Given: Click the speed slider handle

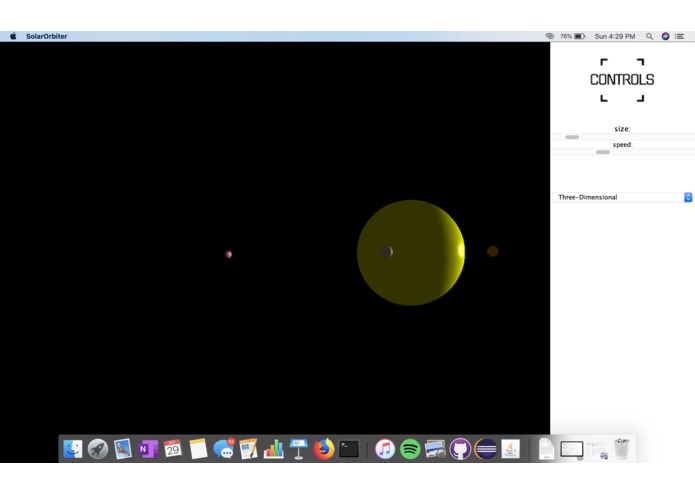Looking at the screenshot, I should click(x=602, y=152).
